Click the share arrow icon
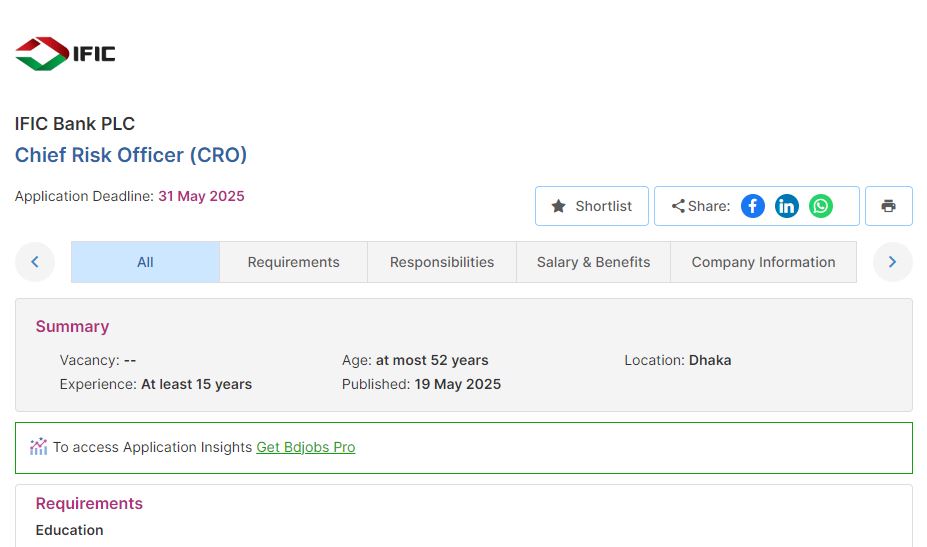Image resolution: width=927 pixels, height=547 pixels. pyautogui.click(x=678, y=206)
